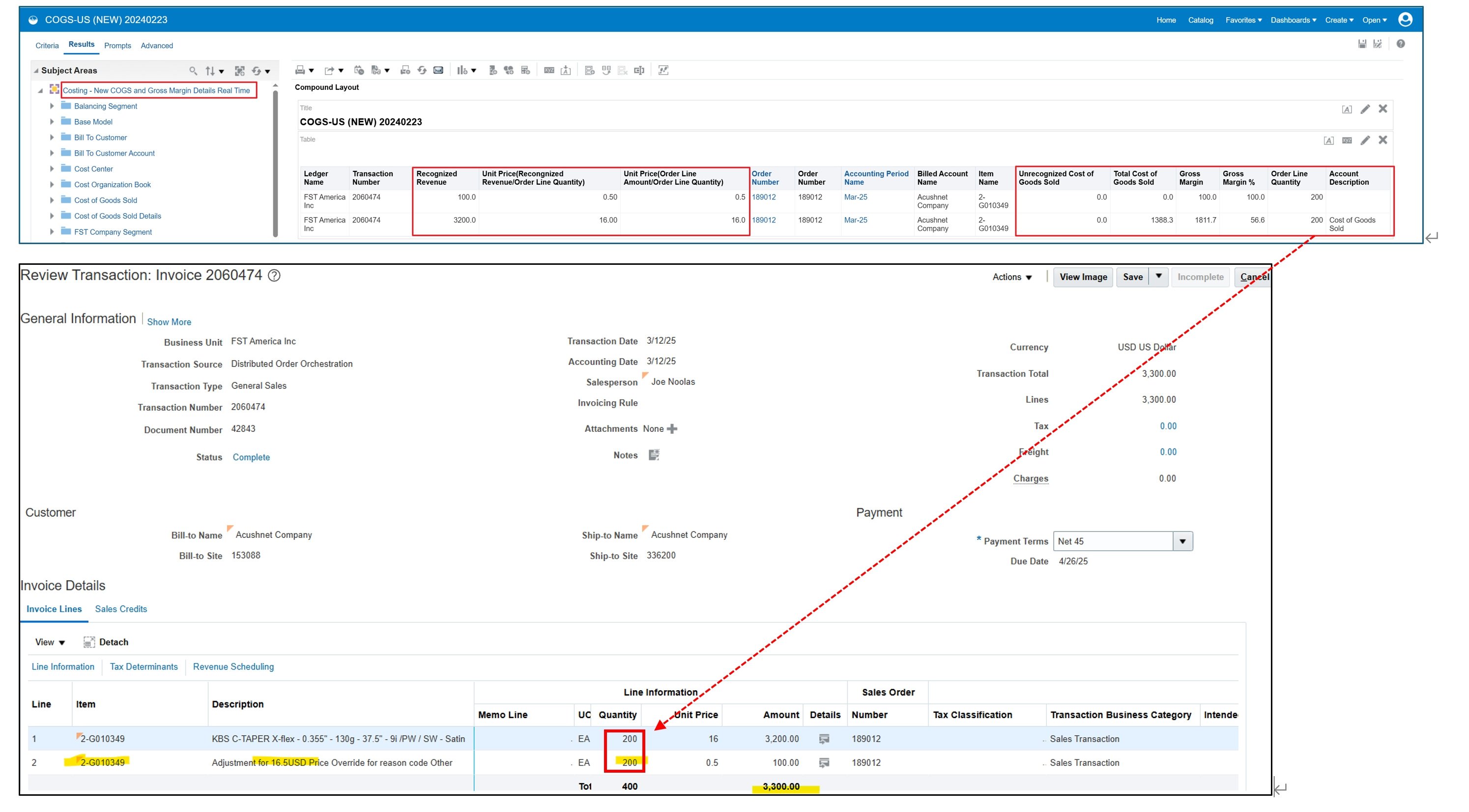Click the Refresh results icon in toolbar

point(422,70)
